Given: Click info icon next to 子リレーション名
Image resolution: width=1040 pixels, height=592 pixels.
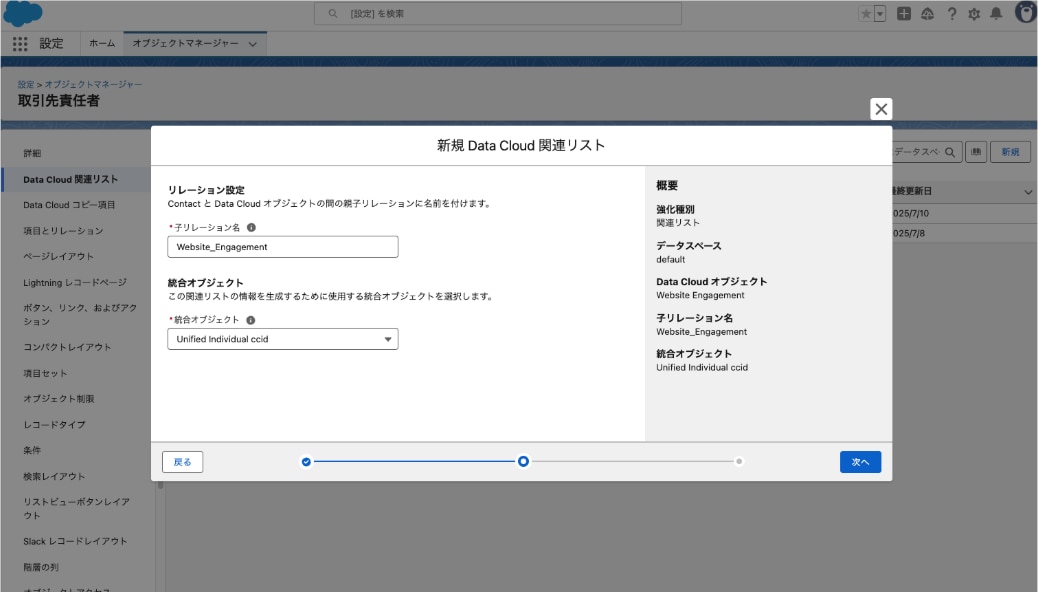Looking at the screenshot, I should [x=251, y=228].
